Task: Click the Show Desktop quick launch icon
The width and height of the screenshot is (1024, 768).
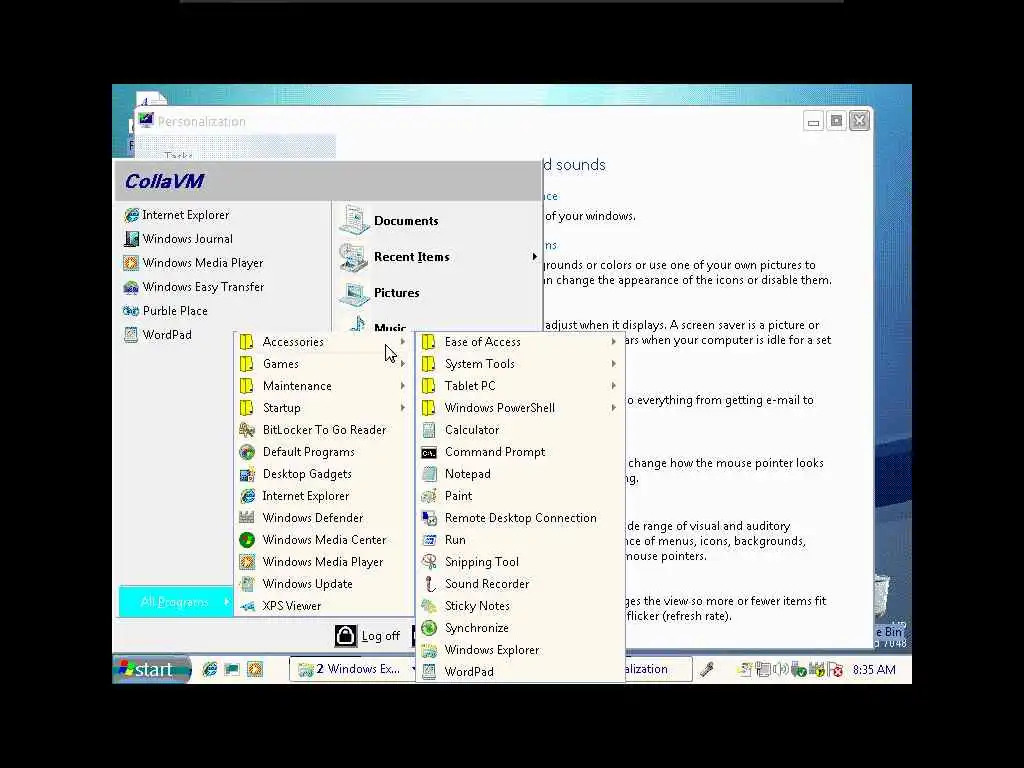Action: pos(232,669)
